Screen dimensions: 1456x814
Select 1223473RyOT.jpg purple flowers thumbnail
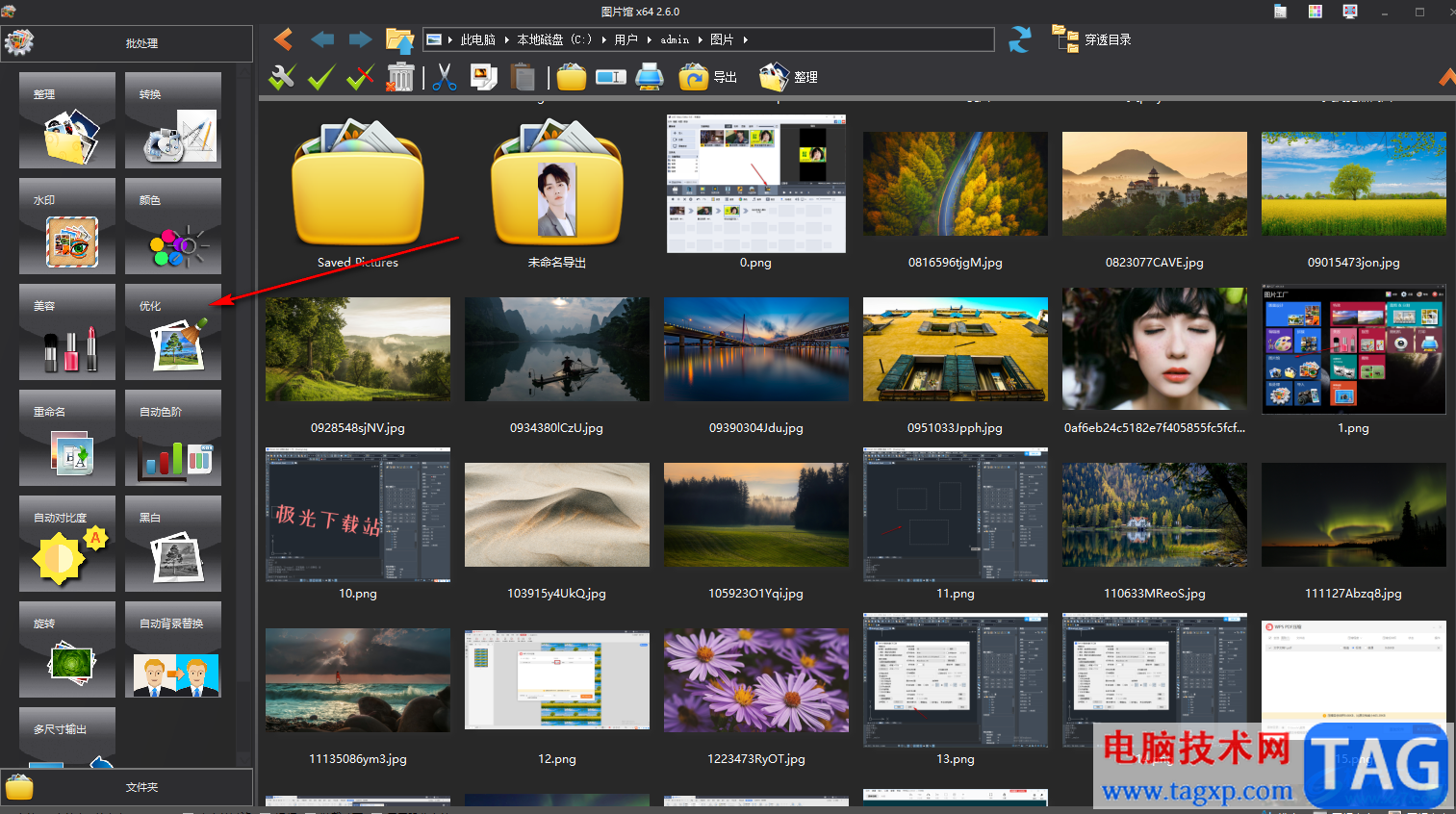pos(756,680)
